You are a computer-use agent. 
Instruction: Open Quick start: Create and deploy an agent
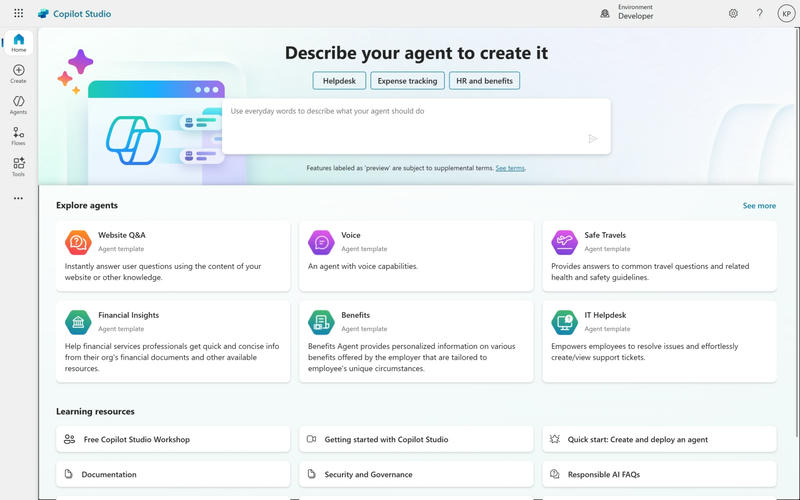pos(659,439)
